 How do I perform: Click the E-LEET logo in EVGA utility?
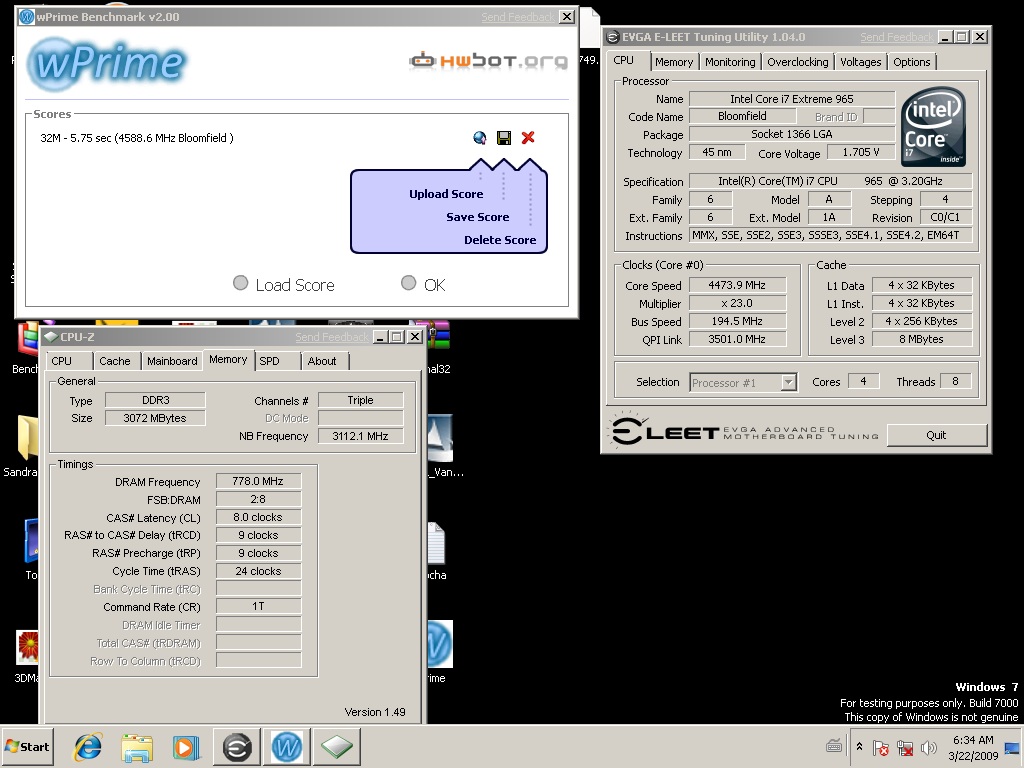[x=744, y=431]
